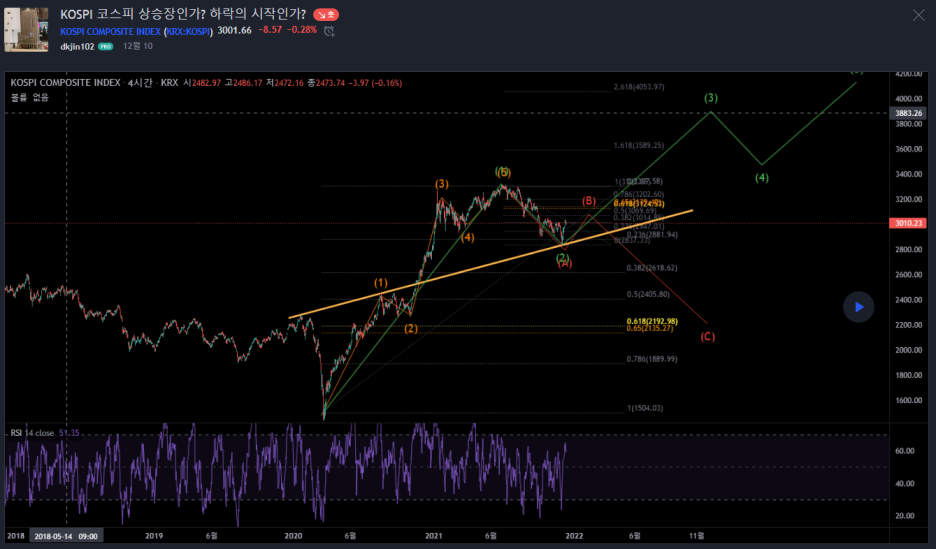Image resolution: width=936 pixels, height=549 pixels.
Task: Click the 2018-05-14 09:00 crosshair date label
Action: pyautogui.click(x=66, y=536)
